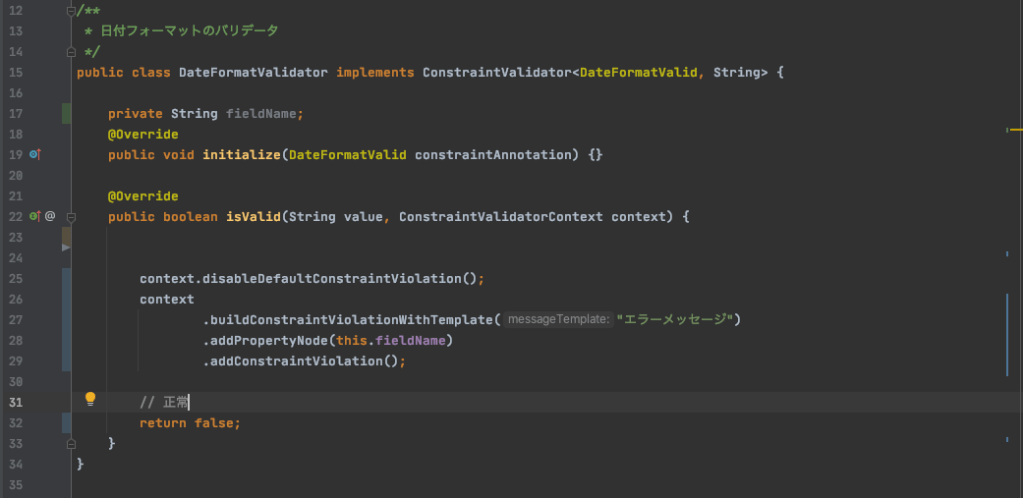Click the implements-method gutter icon on line 19
Image resolution: width=1023 pixels, height=498 pixels.
(34, 155)
